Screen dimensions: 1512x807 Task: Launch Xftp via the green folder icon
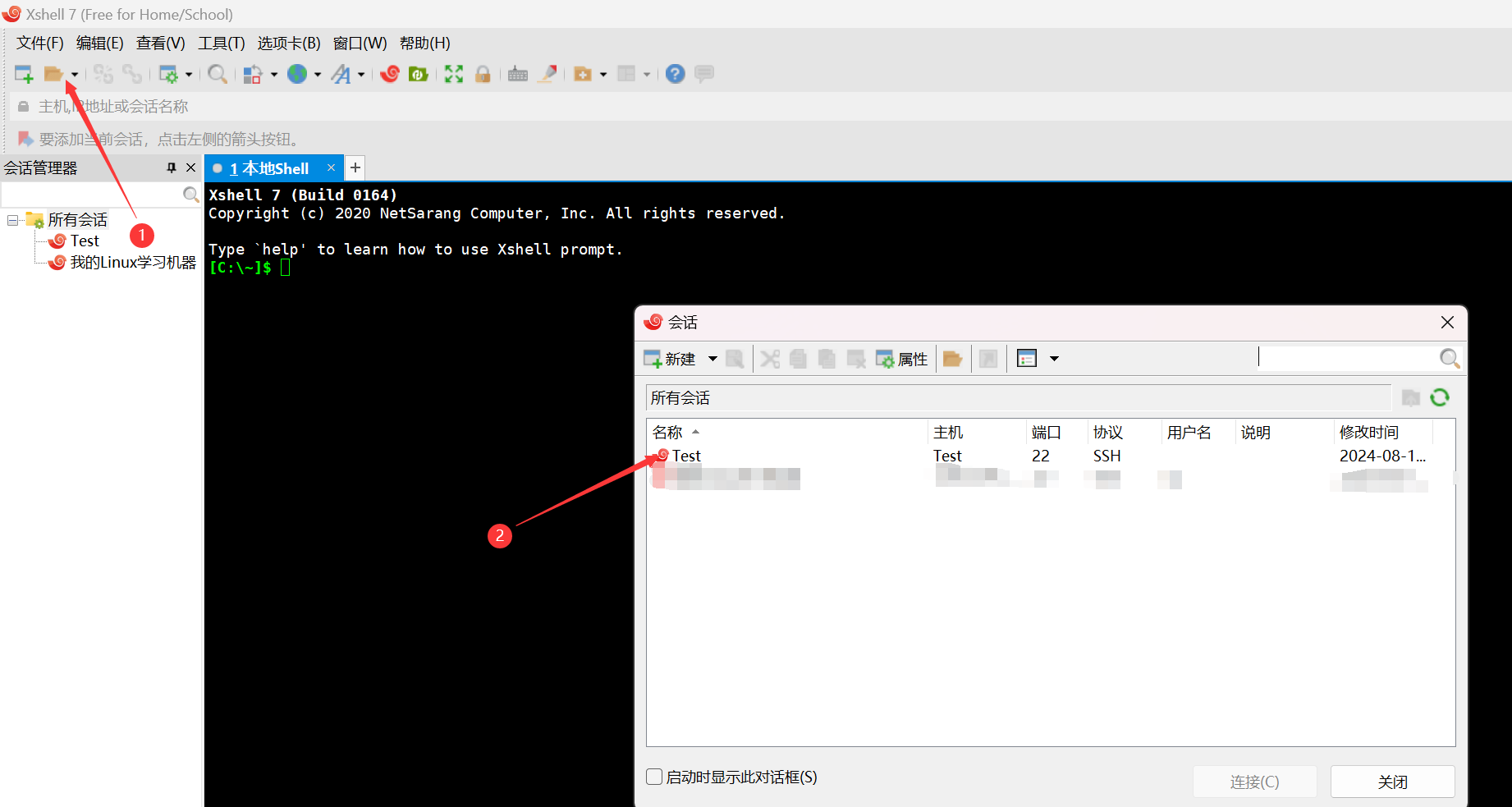click(x=419, y=74)
